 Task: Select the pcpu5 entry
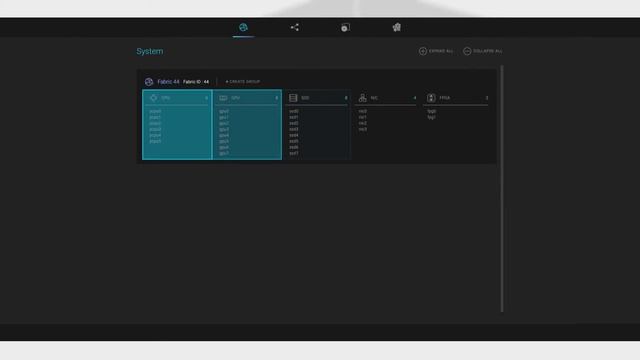click(155, 141)
